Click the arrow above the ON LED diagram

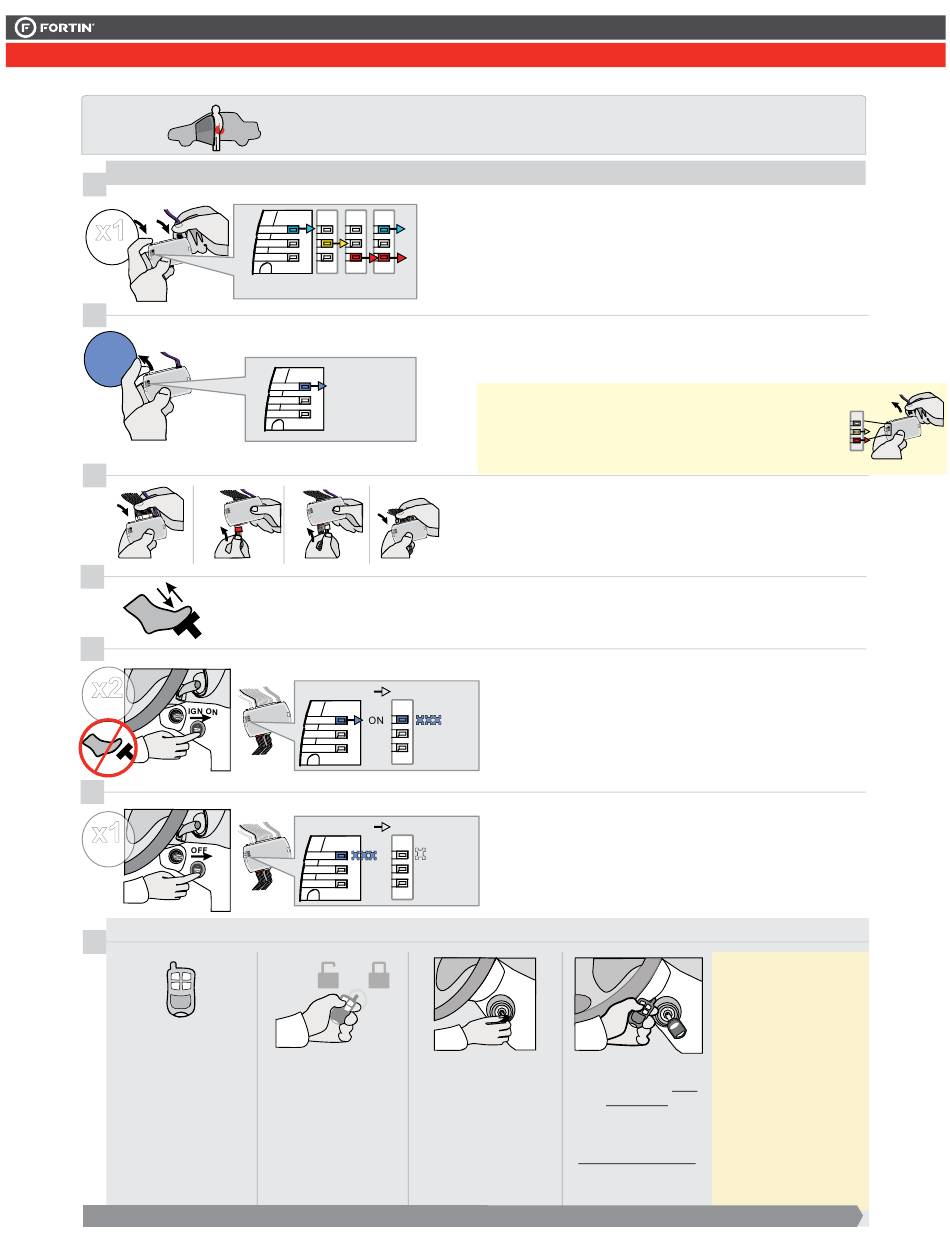point(382,689)
